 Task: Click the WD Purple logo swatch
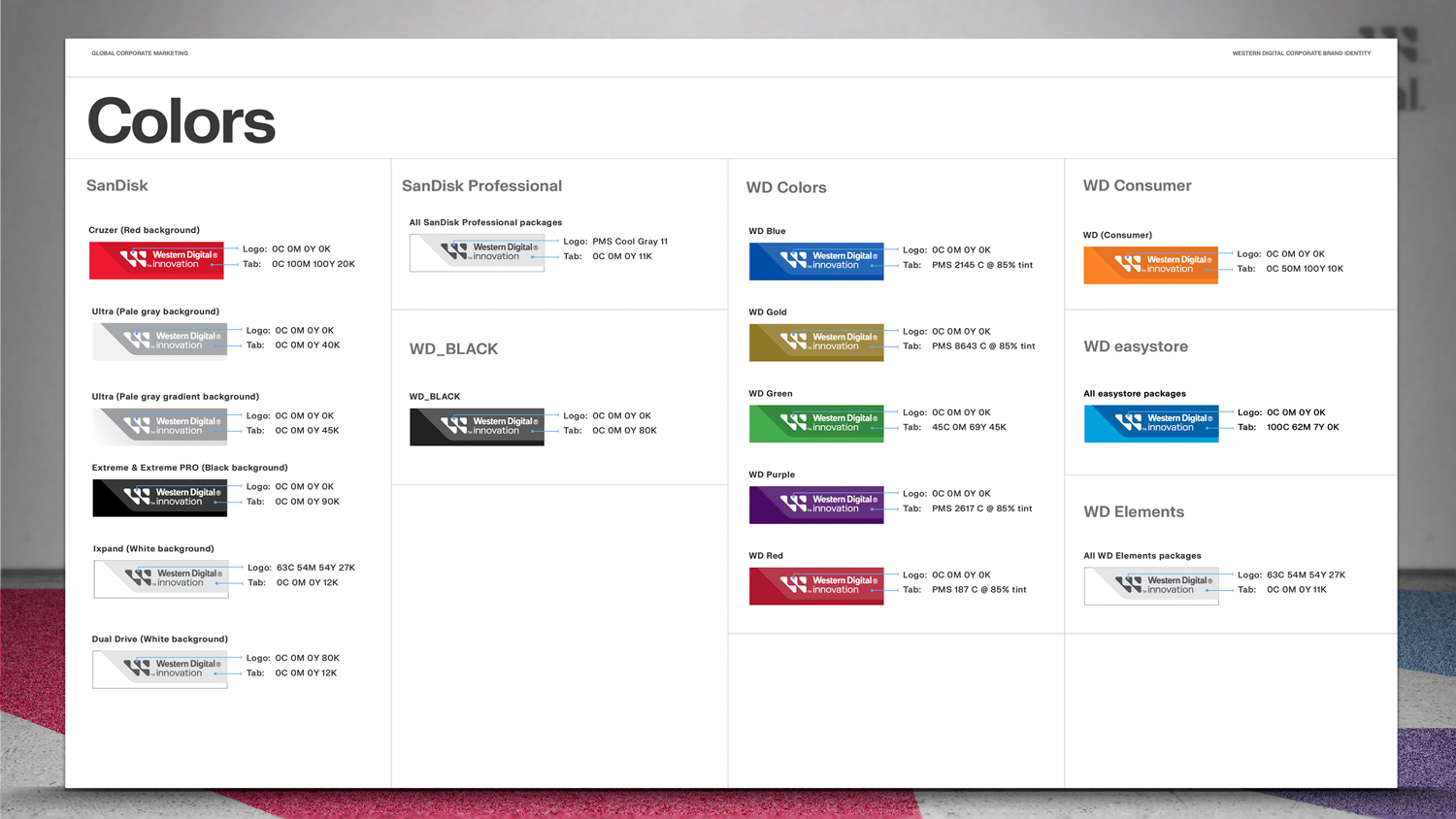pos(816,505)
